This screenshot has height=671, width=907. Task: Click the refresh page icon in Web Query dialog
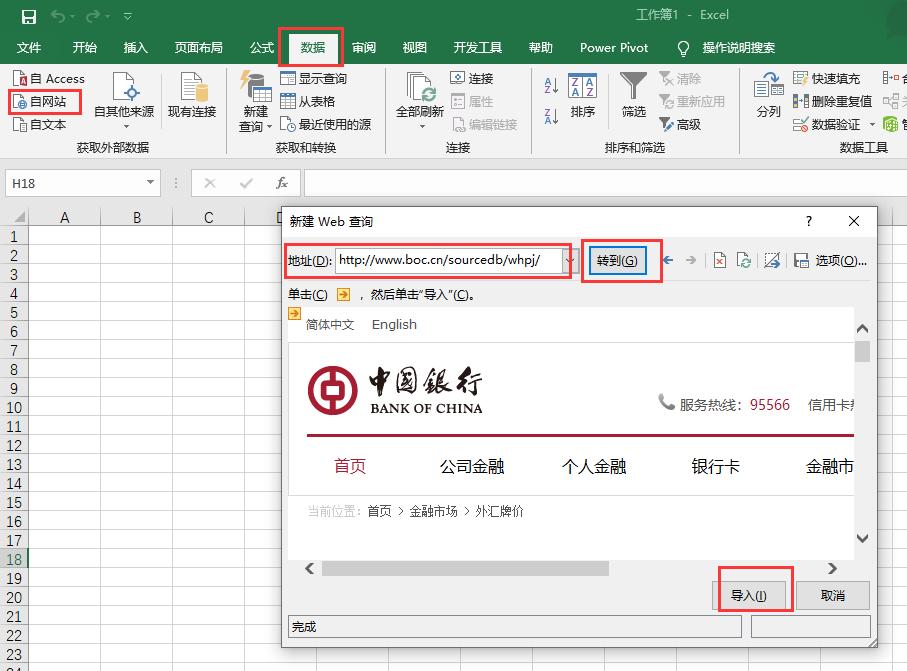744,261
